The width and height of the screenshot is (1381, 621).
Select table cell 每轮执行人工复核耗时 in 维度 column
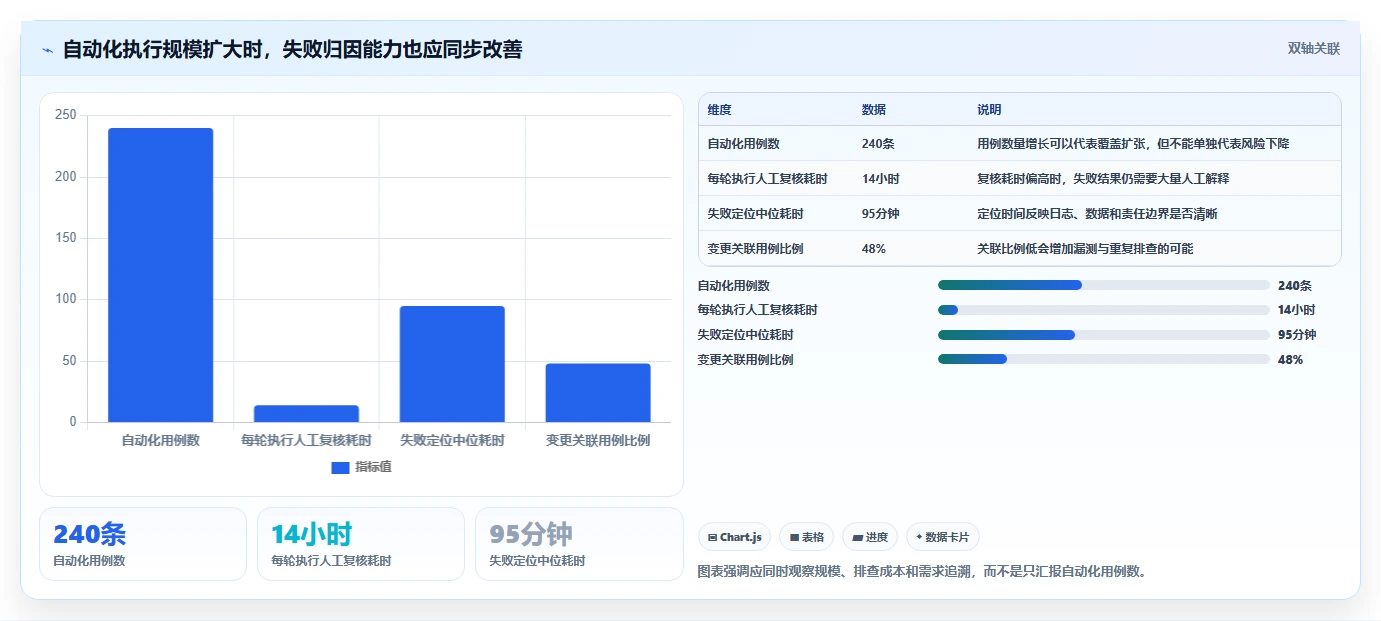coord(767,179)
